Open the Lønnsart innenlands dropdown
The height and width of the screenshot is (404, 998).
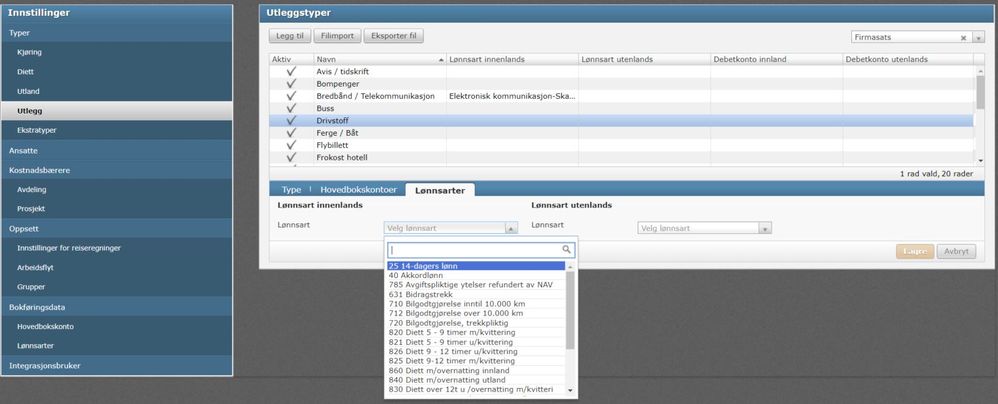pyautogui.click(x=451, y=228)
